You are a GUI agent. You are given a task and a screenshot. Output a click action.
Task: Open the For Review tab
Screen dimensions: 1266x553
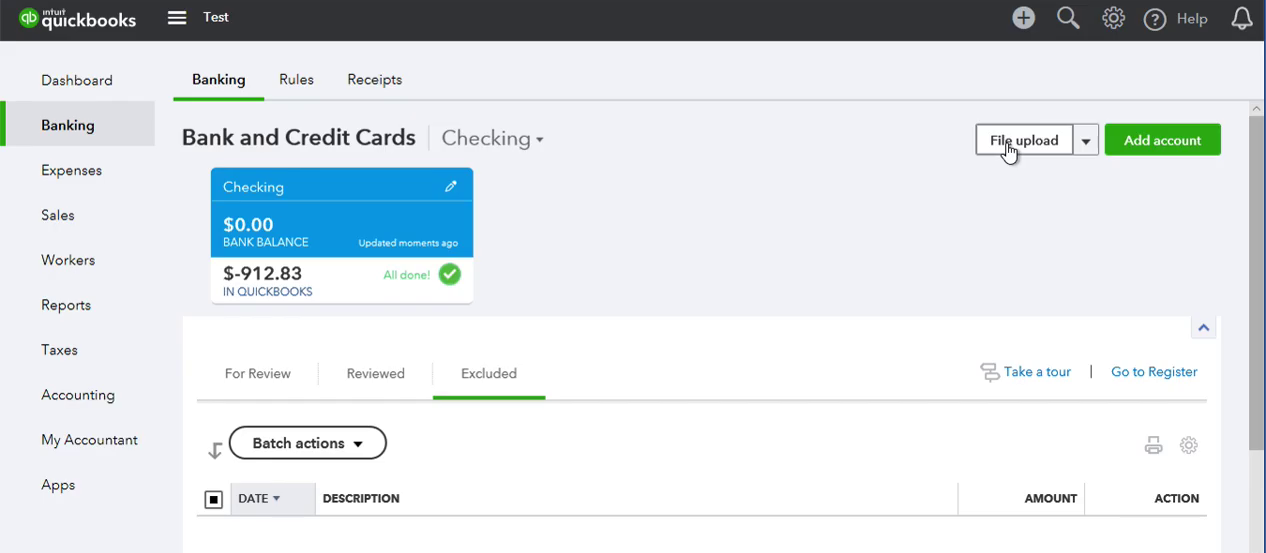pyautogui.click(x=257, y=373)
